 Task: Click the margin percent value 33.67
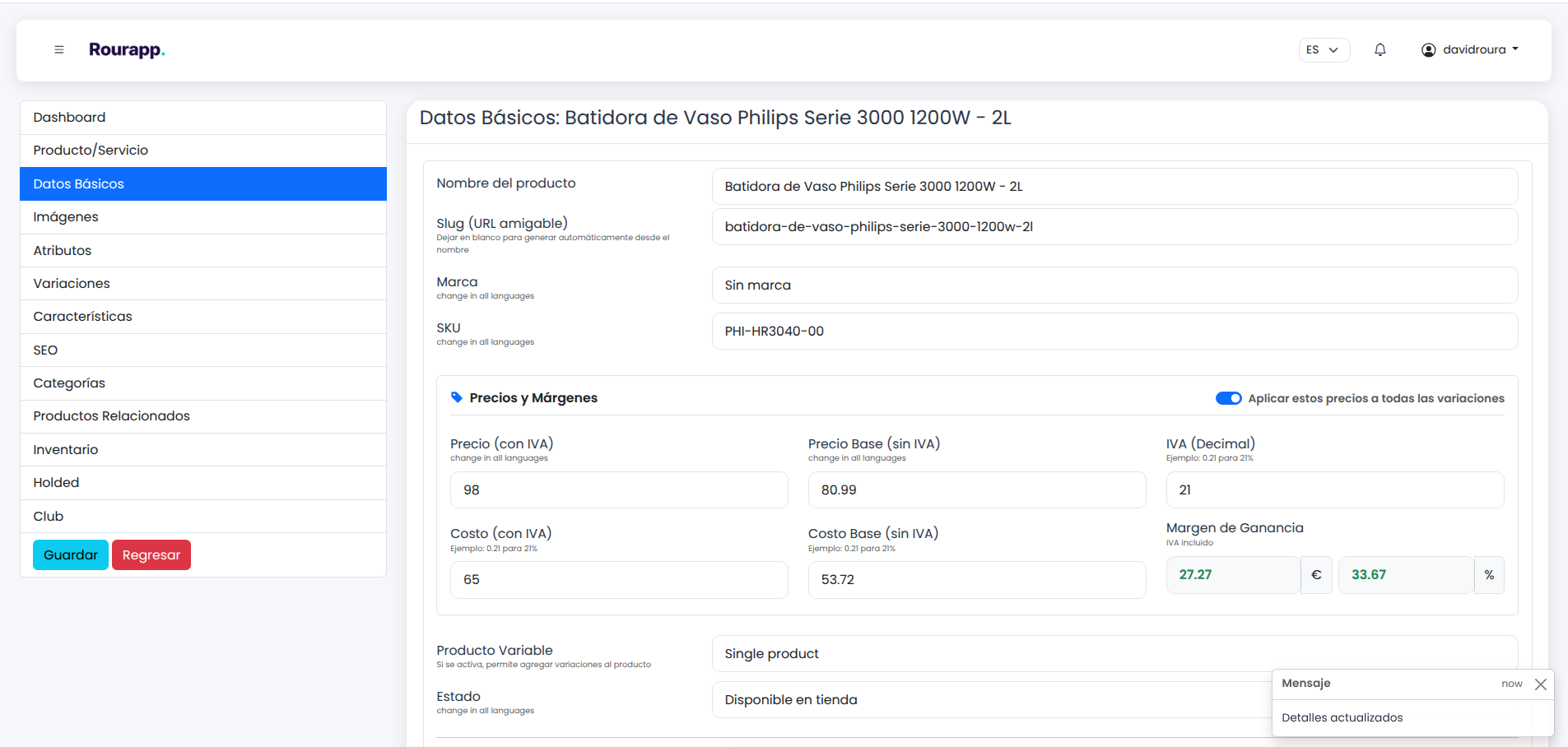[x=1406, y=575]
